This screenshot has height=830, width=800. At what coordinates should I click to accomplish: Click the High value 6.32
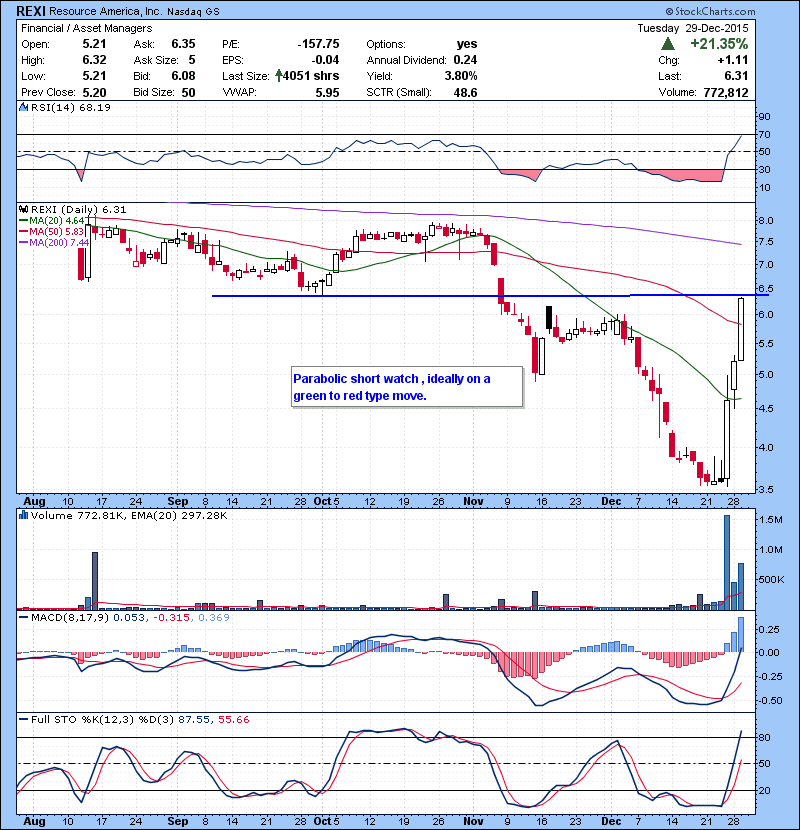tap(94, 60)
